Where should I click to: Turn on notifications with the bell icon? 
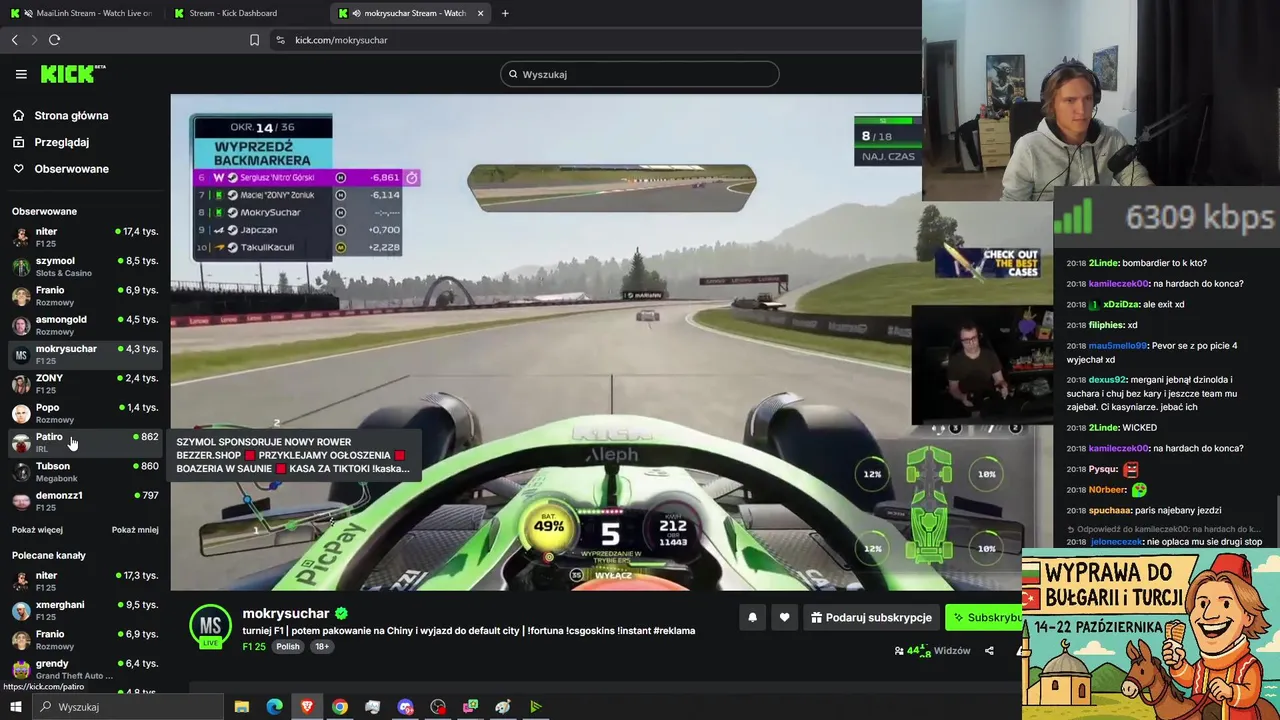[x=753, y=618]
